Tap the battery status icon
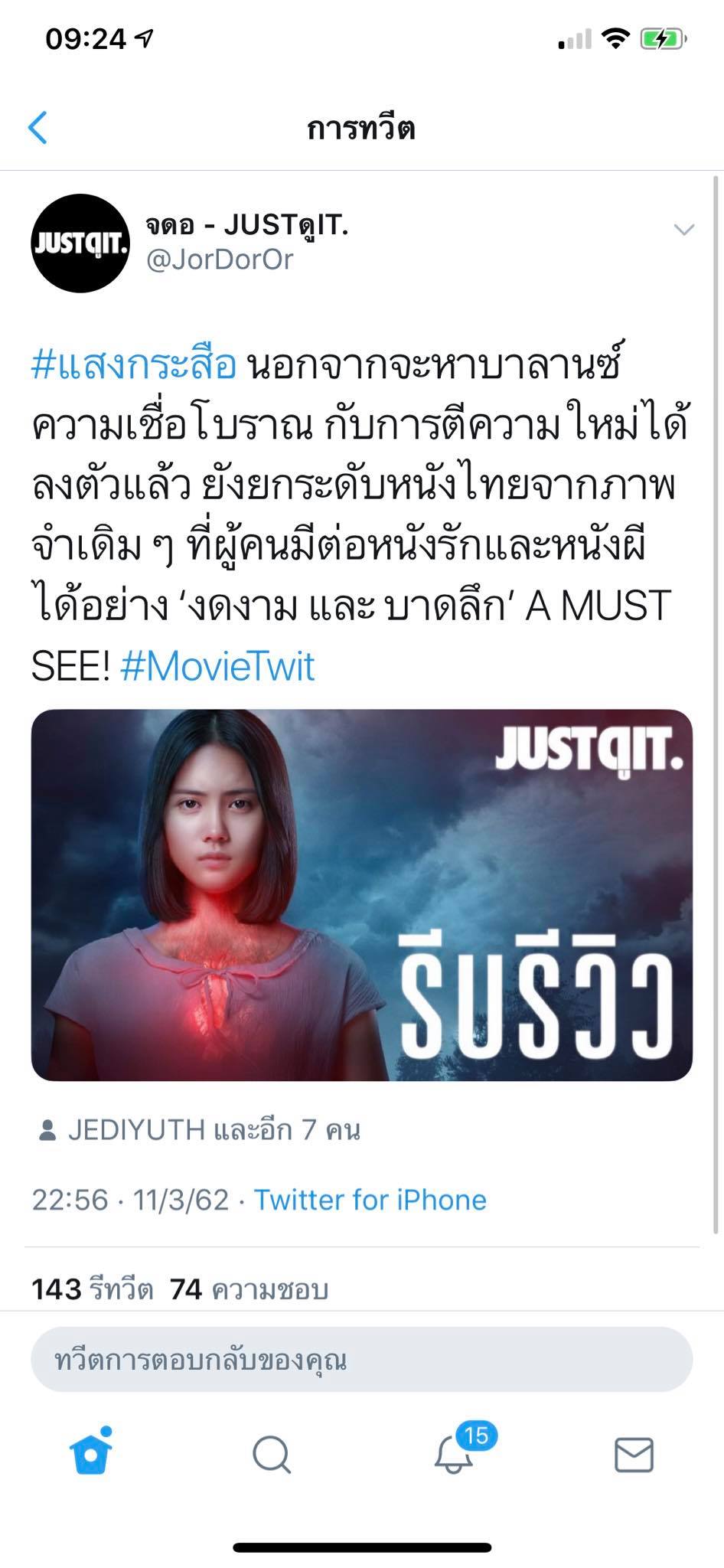Screen dimensions: 724x1568 coord(663,38)
